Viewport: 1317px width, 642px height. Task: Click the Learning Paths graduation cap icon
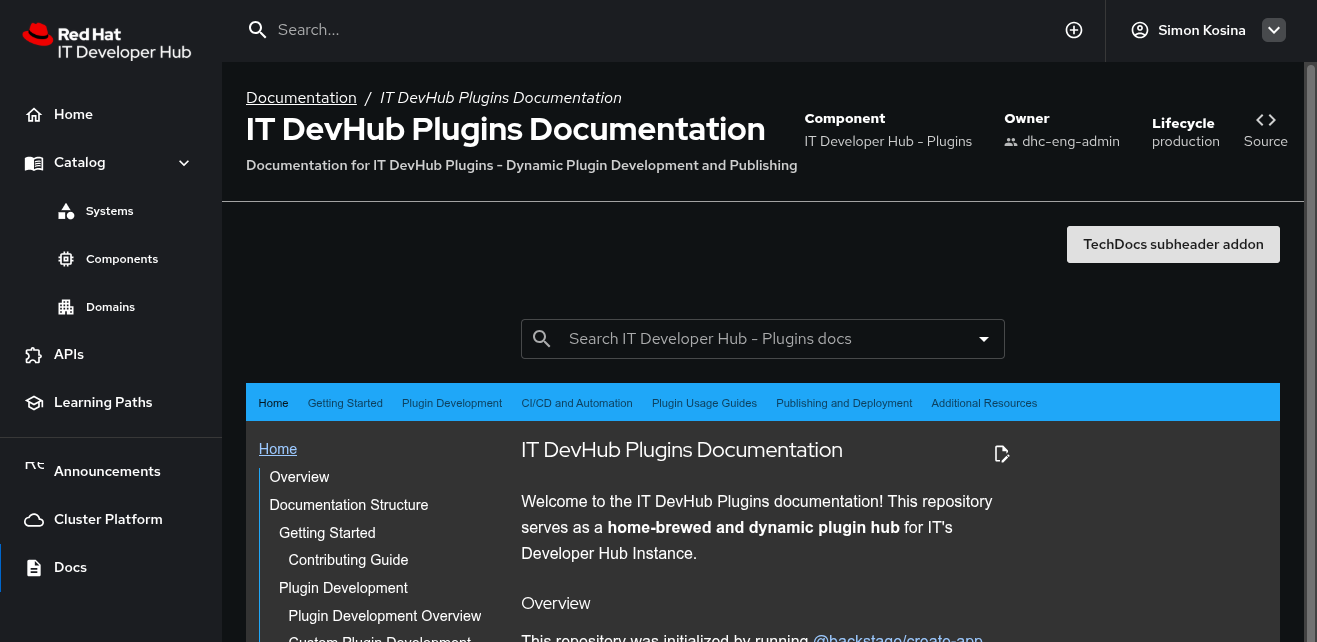(34, 403)
